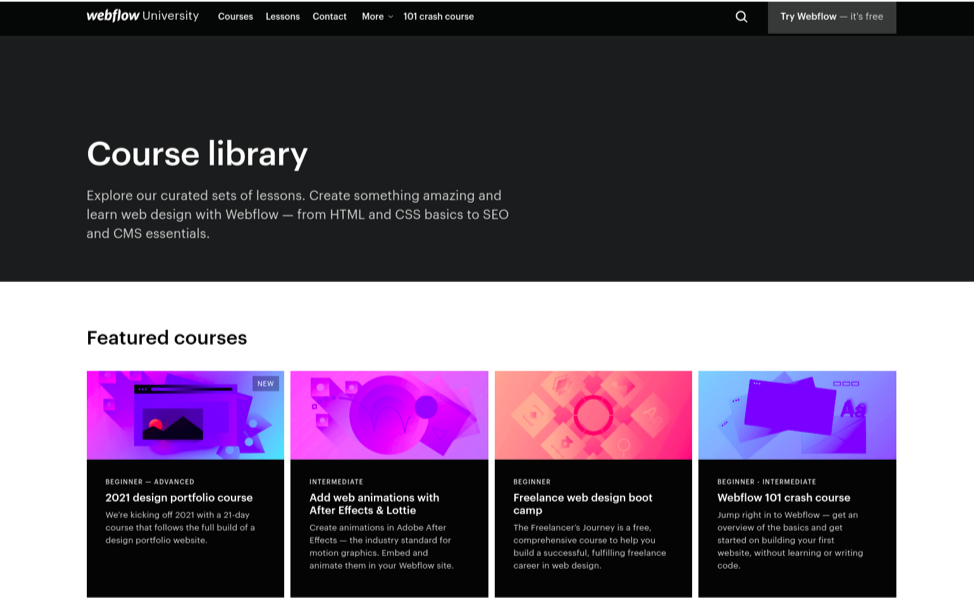974x602 pixels.
Task: Click the Course library heading
Action: click(197, 154)
